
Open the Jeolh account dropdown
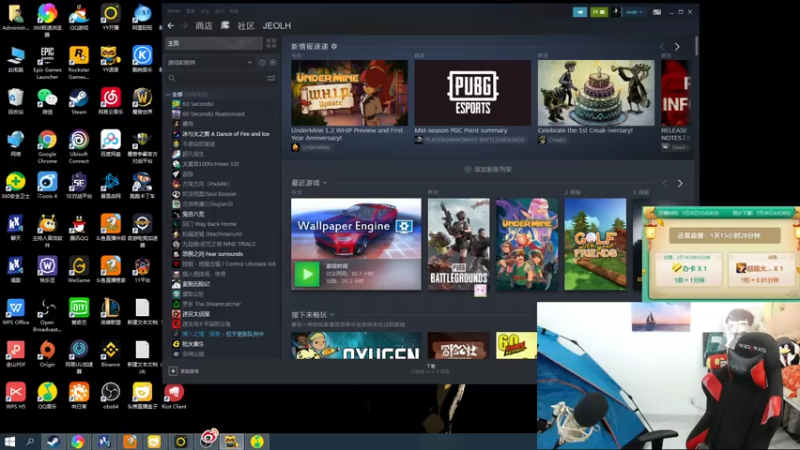[634, 12]
